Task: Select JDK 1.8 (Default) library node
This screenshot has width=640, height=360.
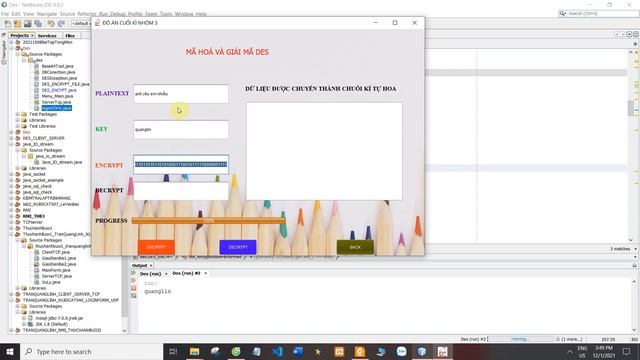Action: (x=51, y=324)
